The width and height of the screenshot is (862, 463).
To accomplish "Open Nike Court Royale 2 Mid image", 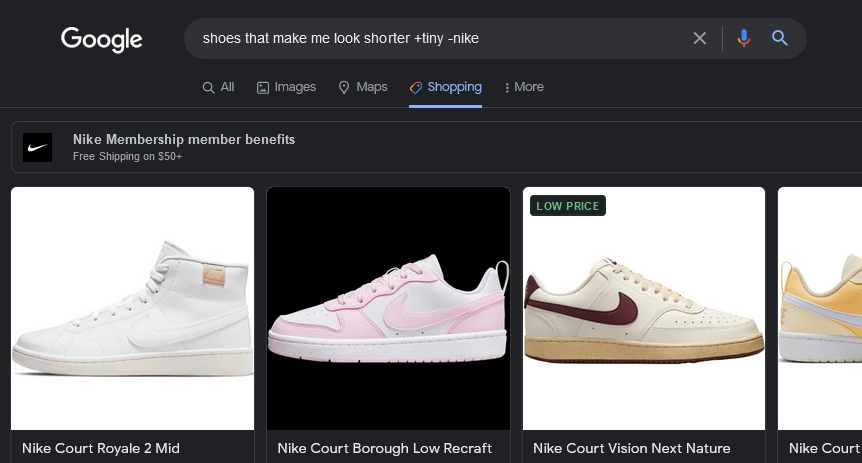I will (132, 308).
